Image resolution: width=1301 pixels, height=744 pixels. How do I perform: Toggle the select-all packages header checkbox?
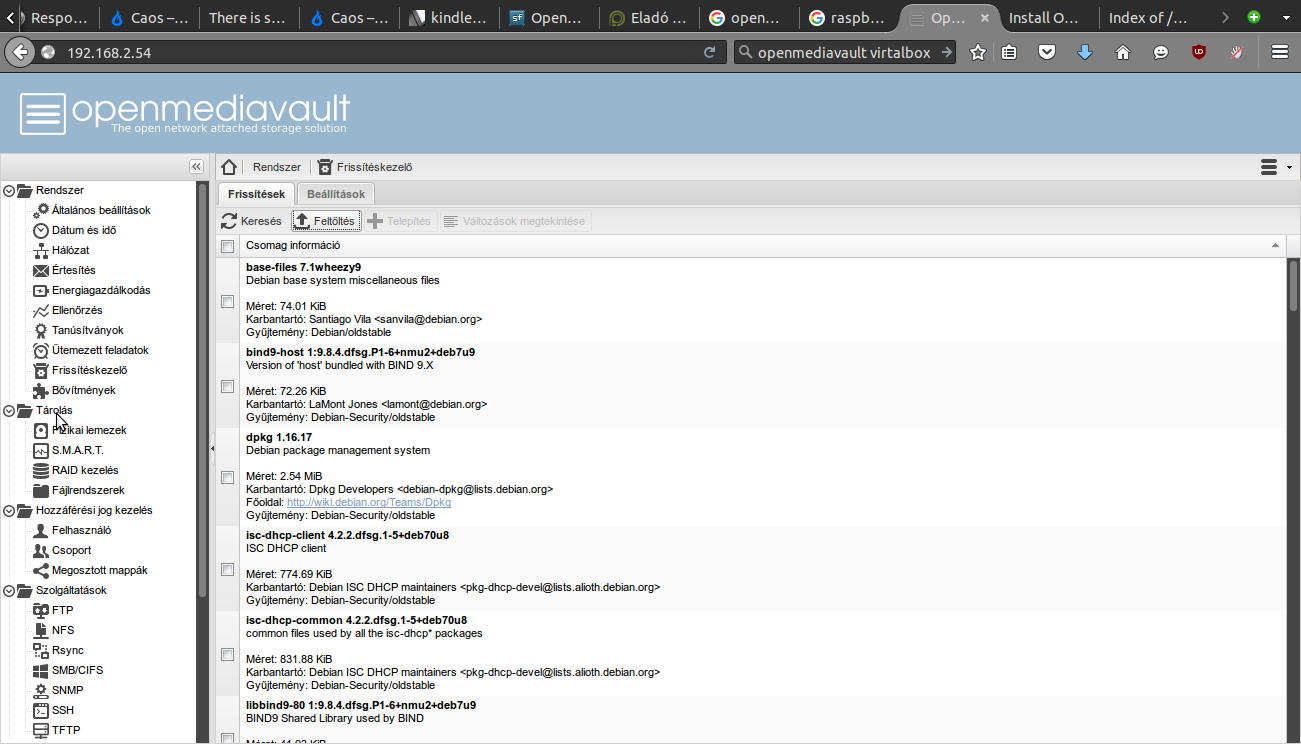click(x=228, y=246)
